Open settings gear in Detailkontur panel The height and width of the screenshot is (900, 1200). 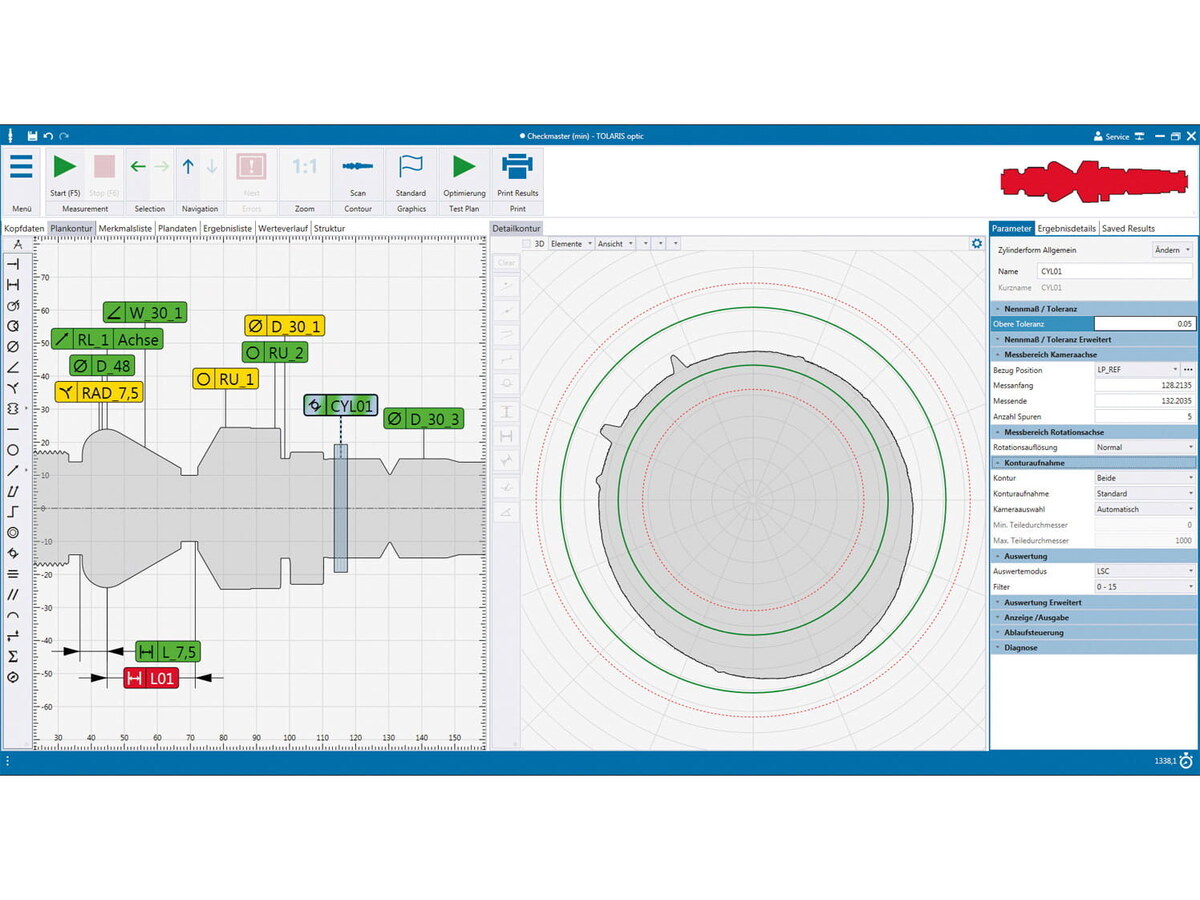pyautogui.click(x=976, y=243)
